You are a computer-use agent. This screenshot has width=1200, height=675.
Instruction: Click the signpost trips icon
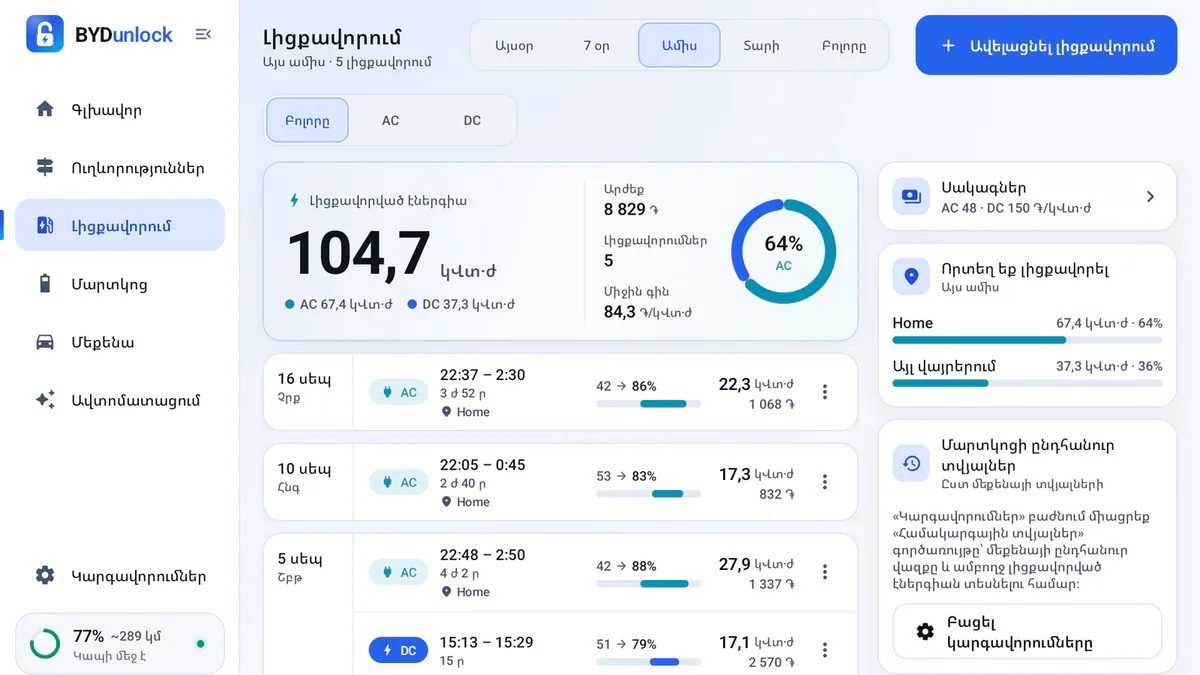[x=45, y=167]
